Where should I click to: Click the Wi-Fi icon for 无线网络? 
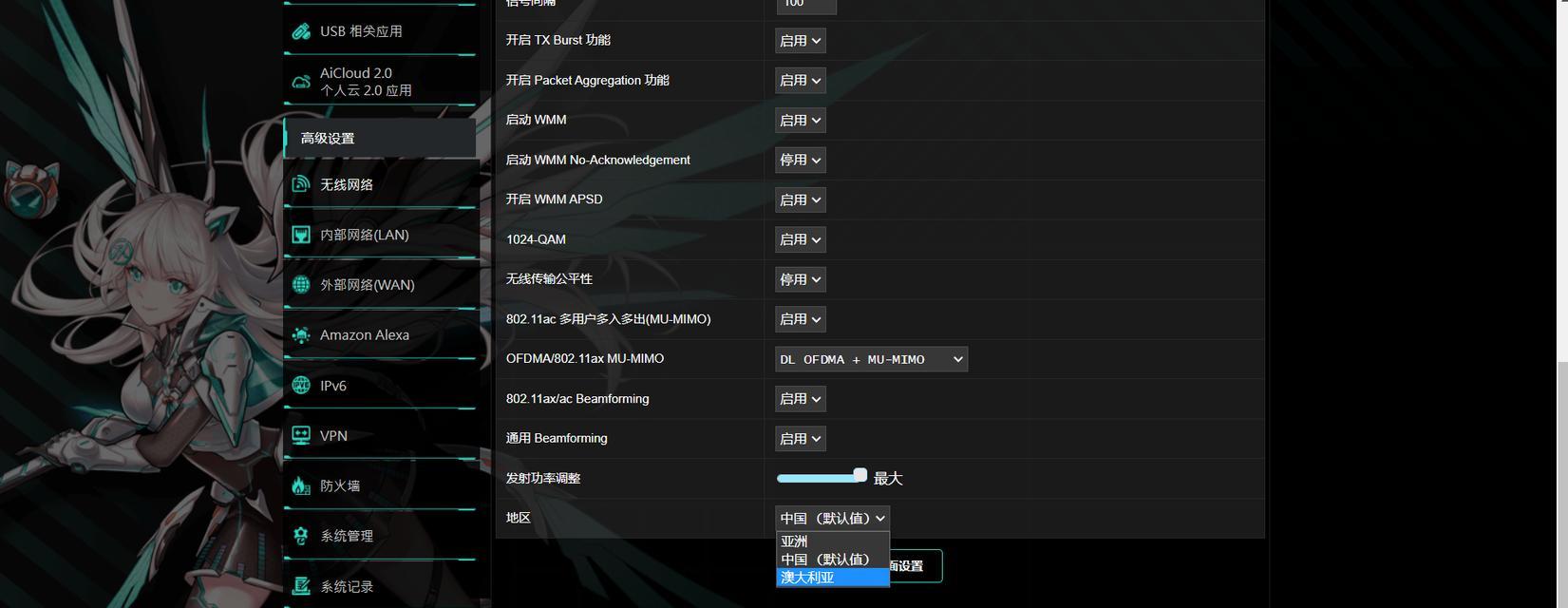[x=301, y=184]
